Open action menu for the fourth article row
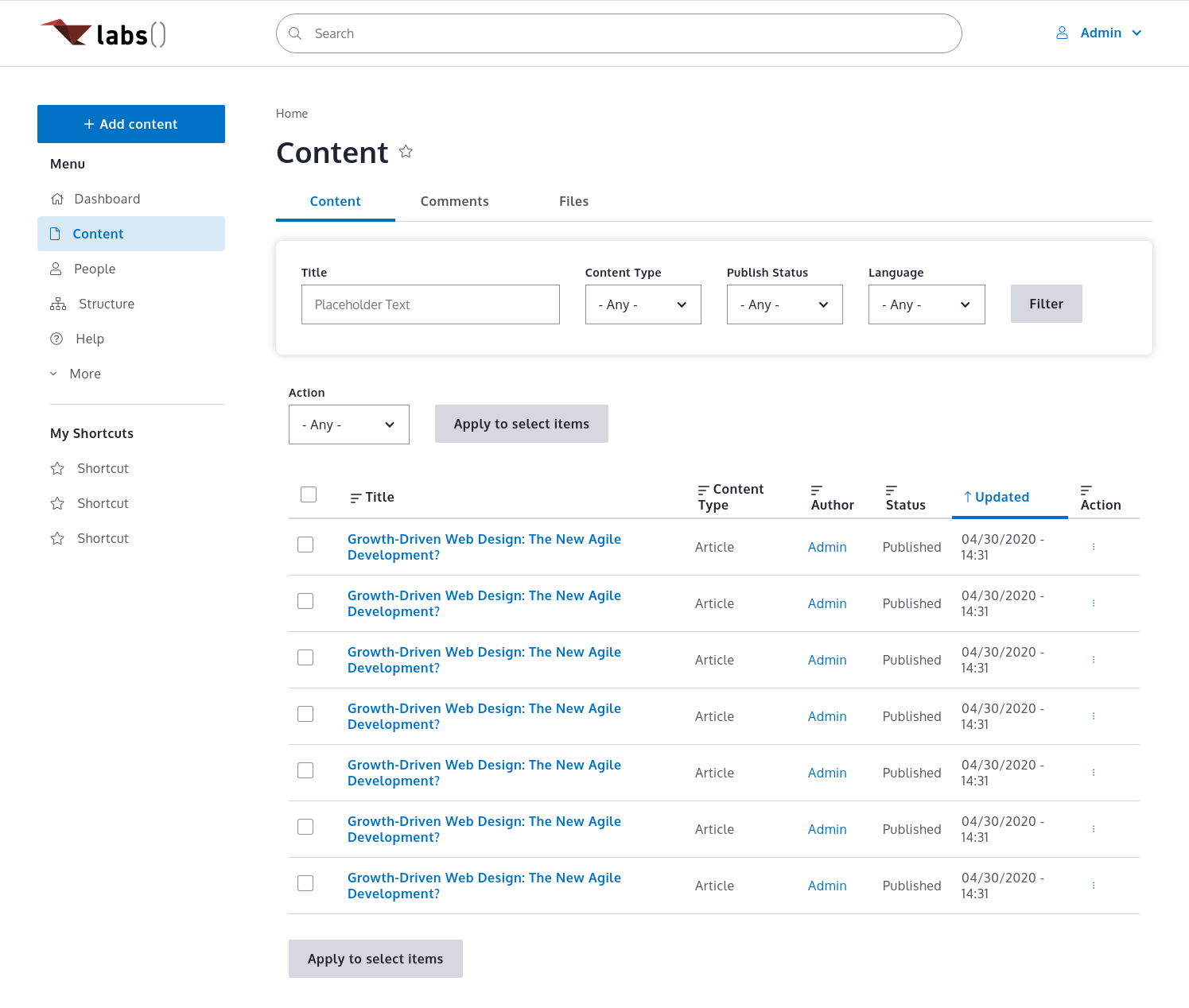 1094,716
